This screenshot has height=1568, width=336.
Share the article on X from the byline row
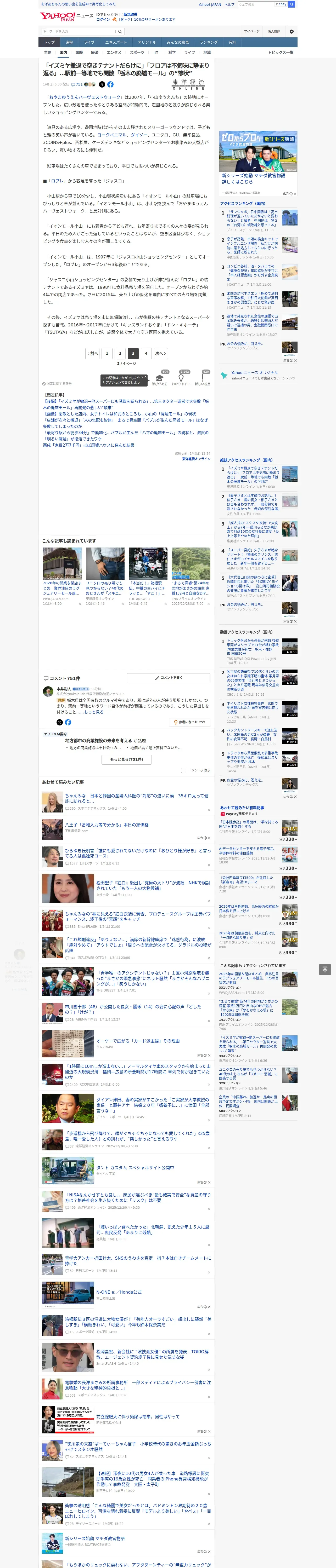102,85
